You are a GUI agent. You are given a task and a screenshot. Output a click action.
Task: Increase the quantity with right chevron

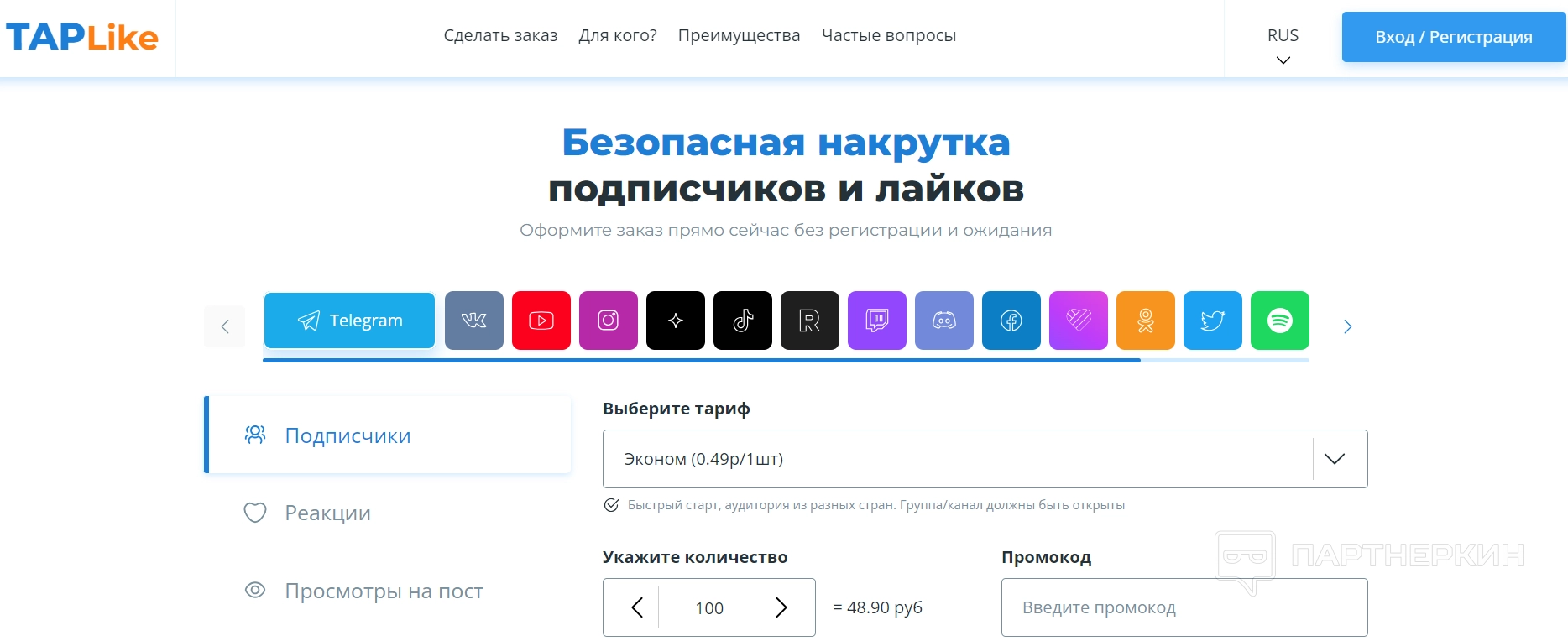pos(781,607)
